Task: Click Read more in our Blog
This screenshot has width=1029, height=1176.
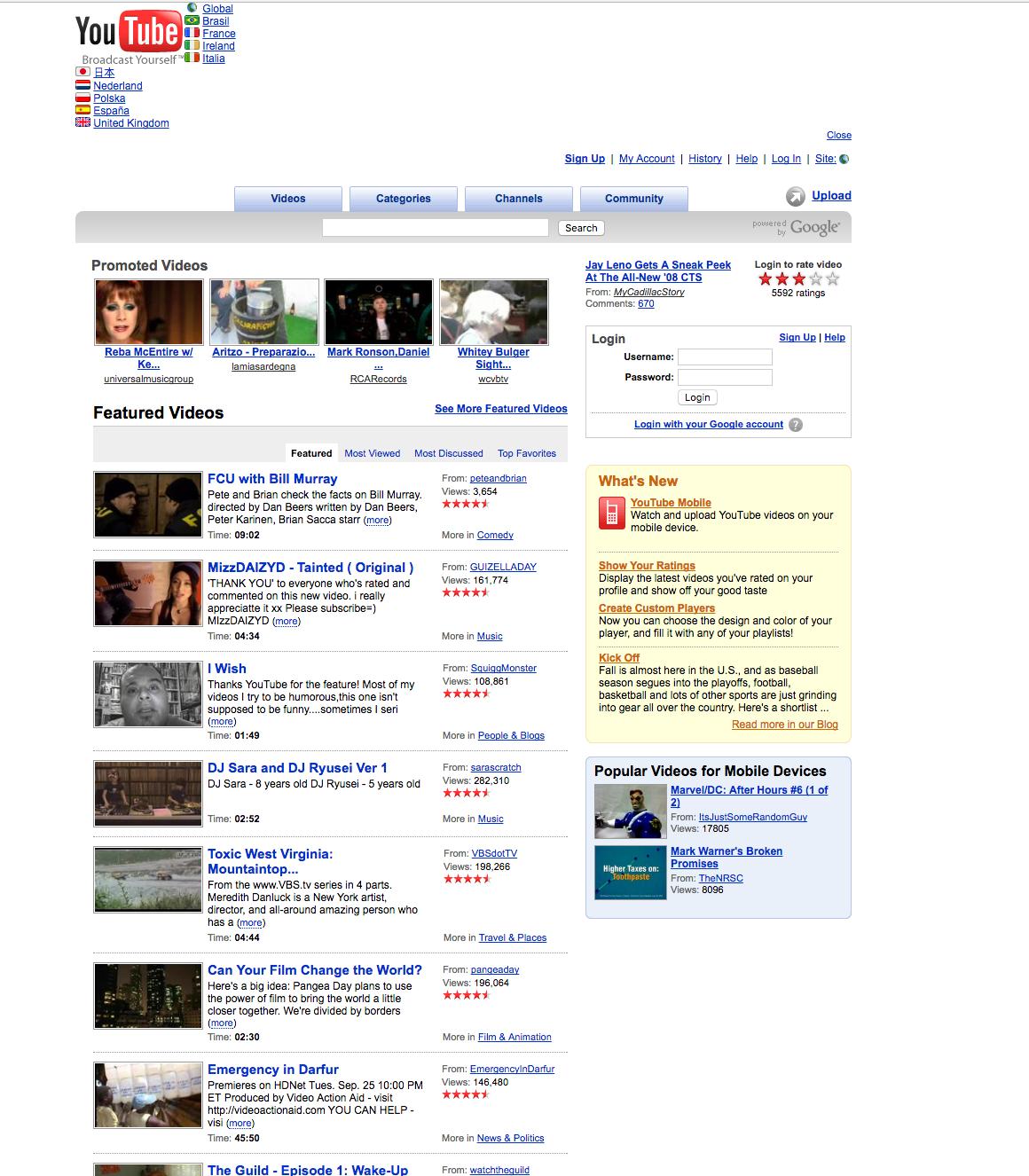Action: 785,725
